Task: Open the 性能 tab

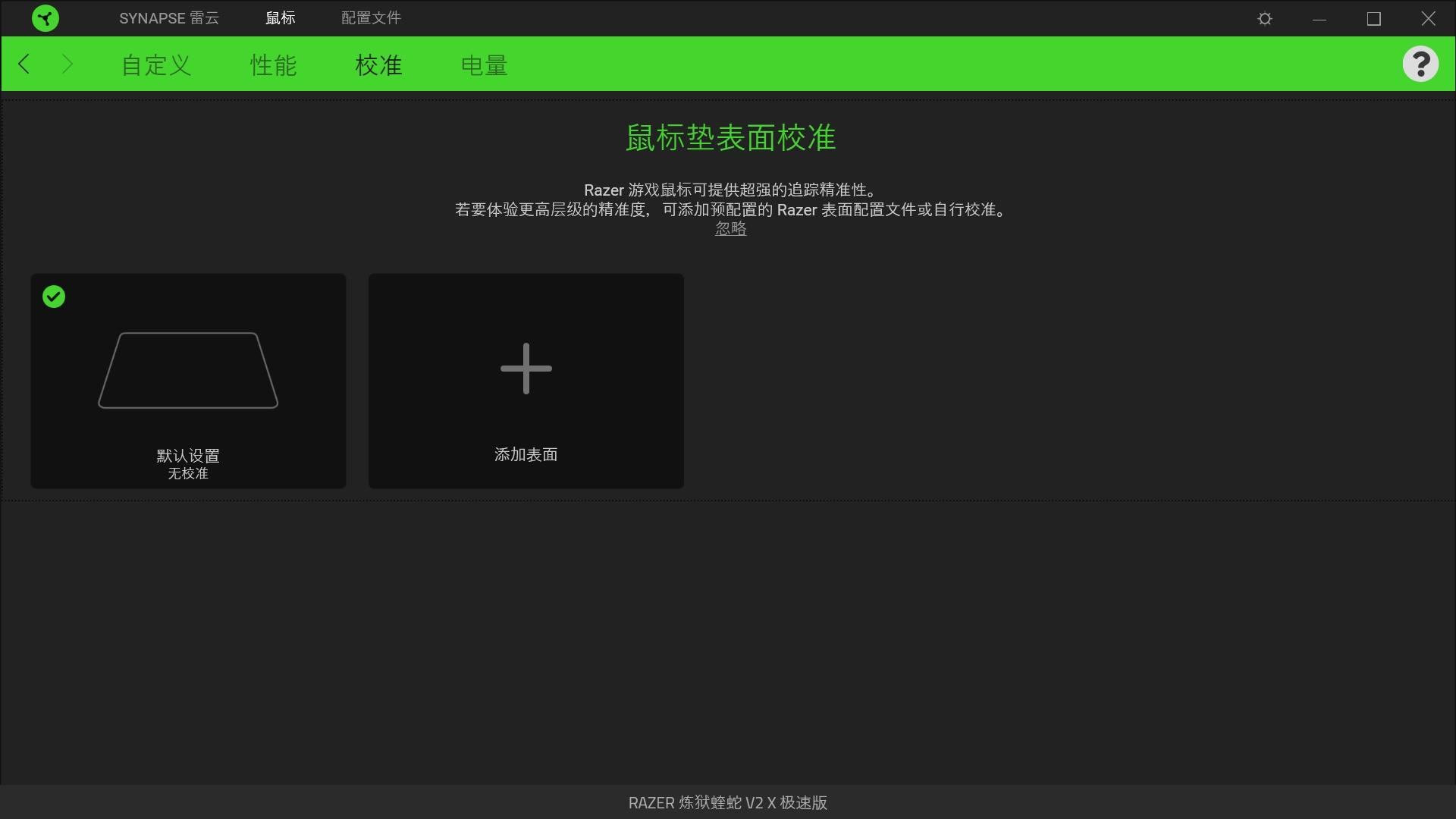Action: click(x=273, y=65)
